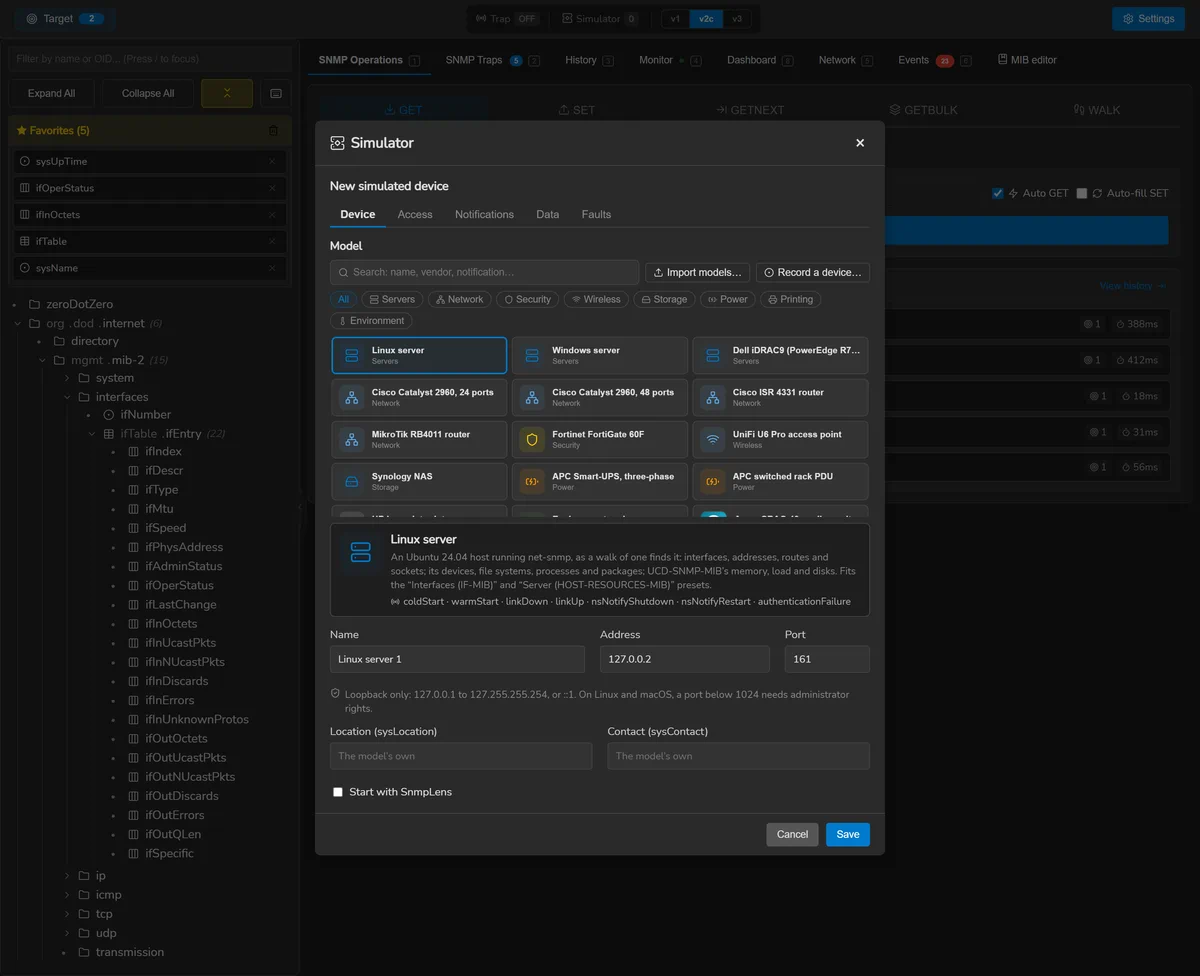1200x976 pixels.
Task: Click the keyboard icon button
Action: tap(276, 93)
